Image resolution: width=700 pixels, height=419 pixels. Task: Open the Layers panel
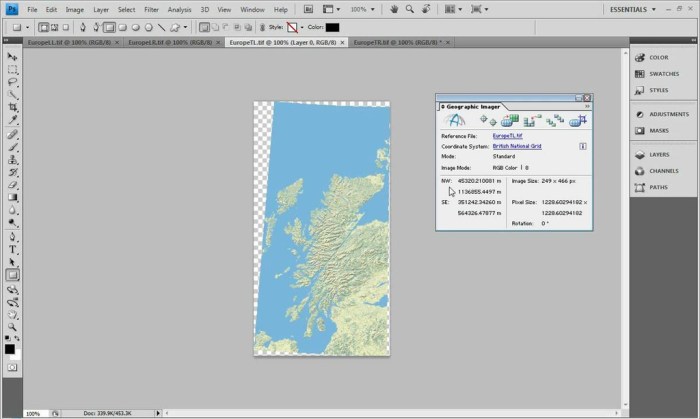(x=658, y=155)
